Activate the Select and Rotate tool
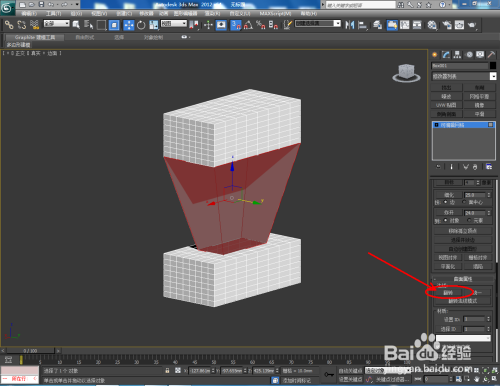 pos(141,25)
